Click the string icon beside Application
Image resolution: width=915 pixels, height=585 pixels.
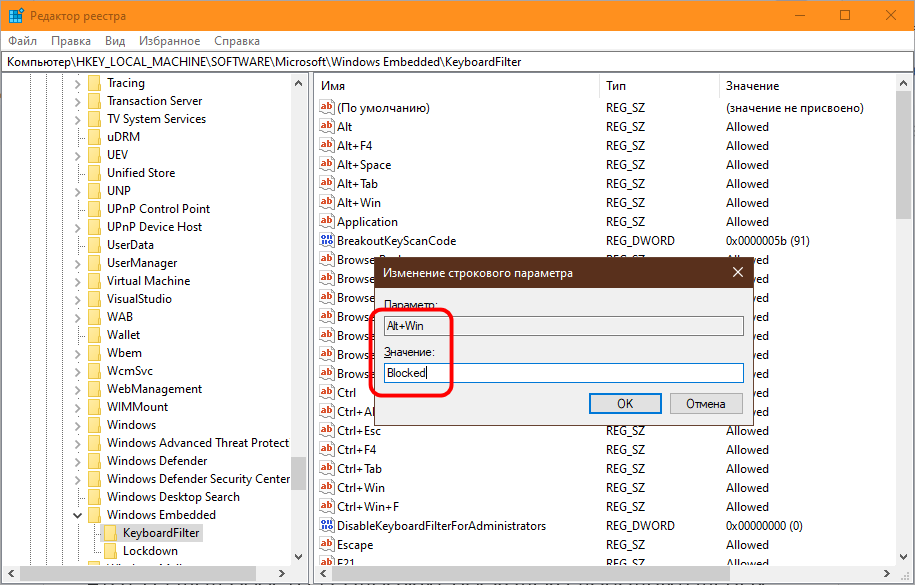[x=327, y=221]
